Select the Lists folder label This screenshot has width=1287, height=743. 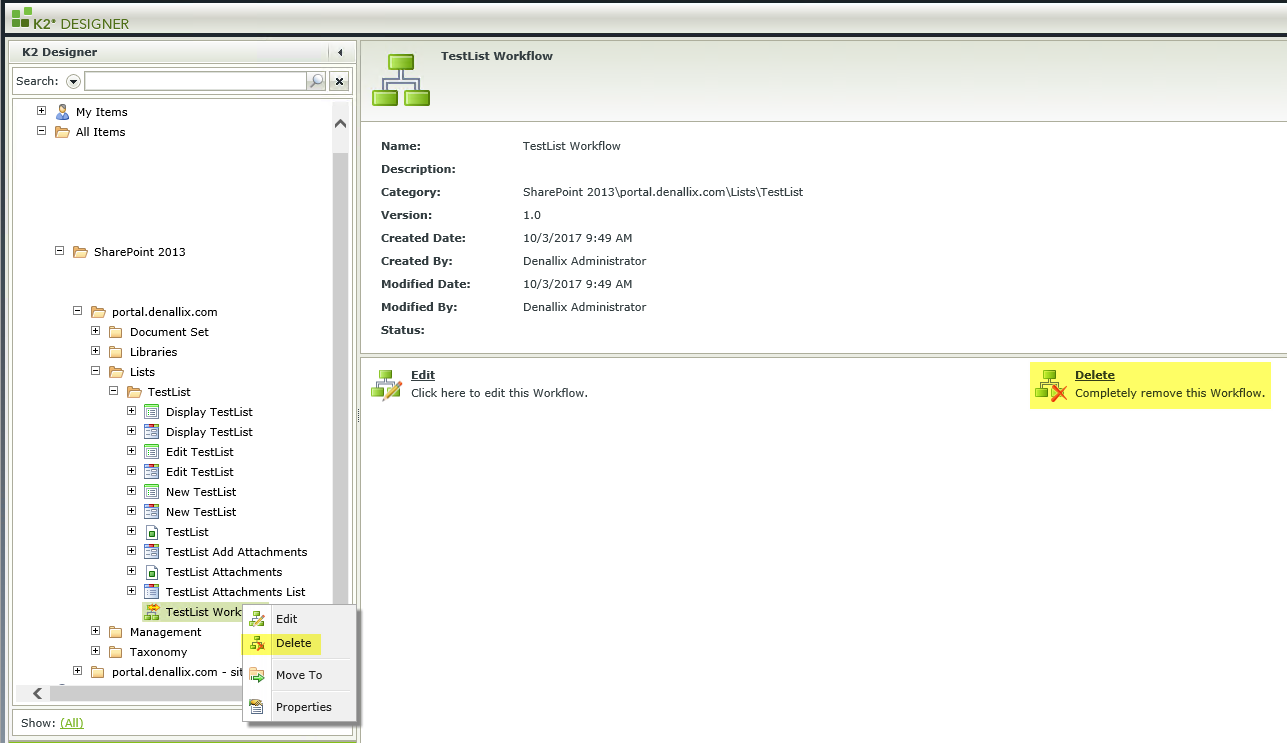pos(143,372)
